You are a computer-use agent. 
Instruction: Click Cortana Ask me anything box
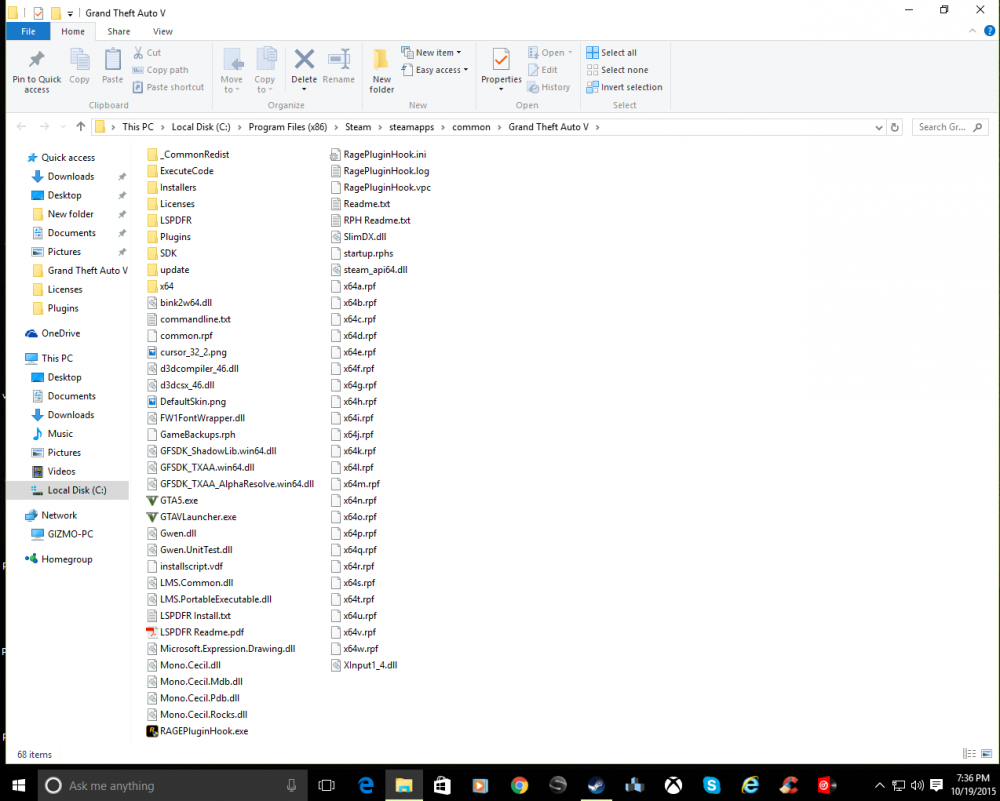tap(173, 785)
